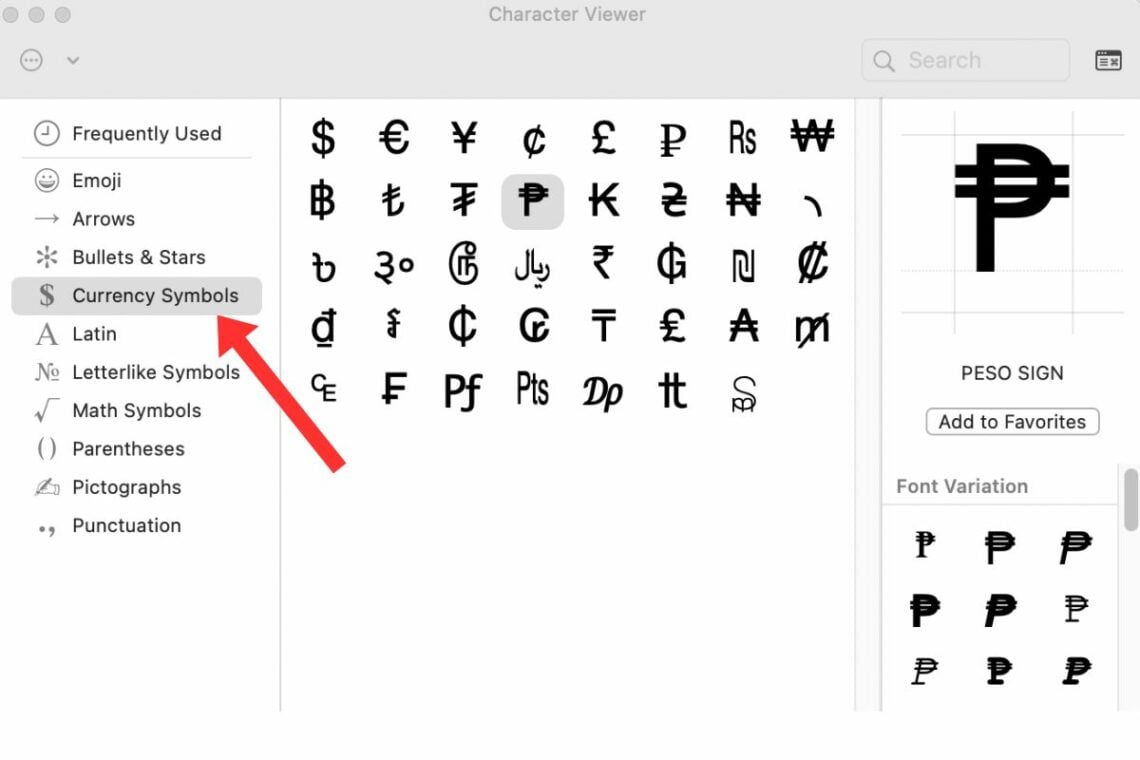Select the austral sign symbol

click(743, 327)
